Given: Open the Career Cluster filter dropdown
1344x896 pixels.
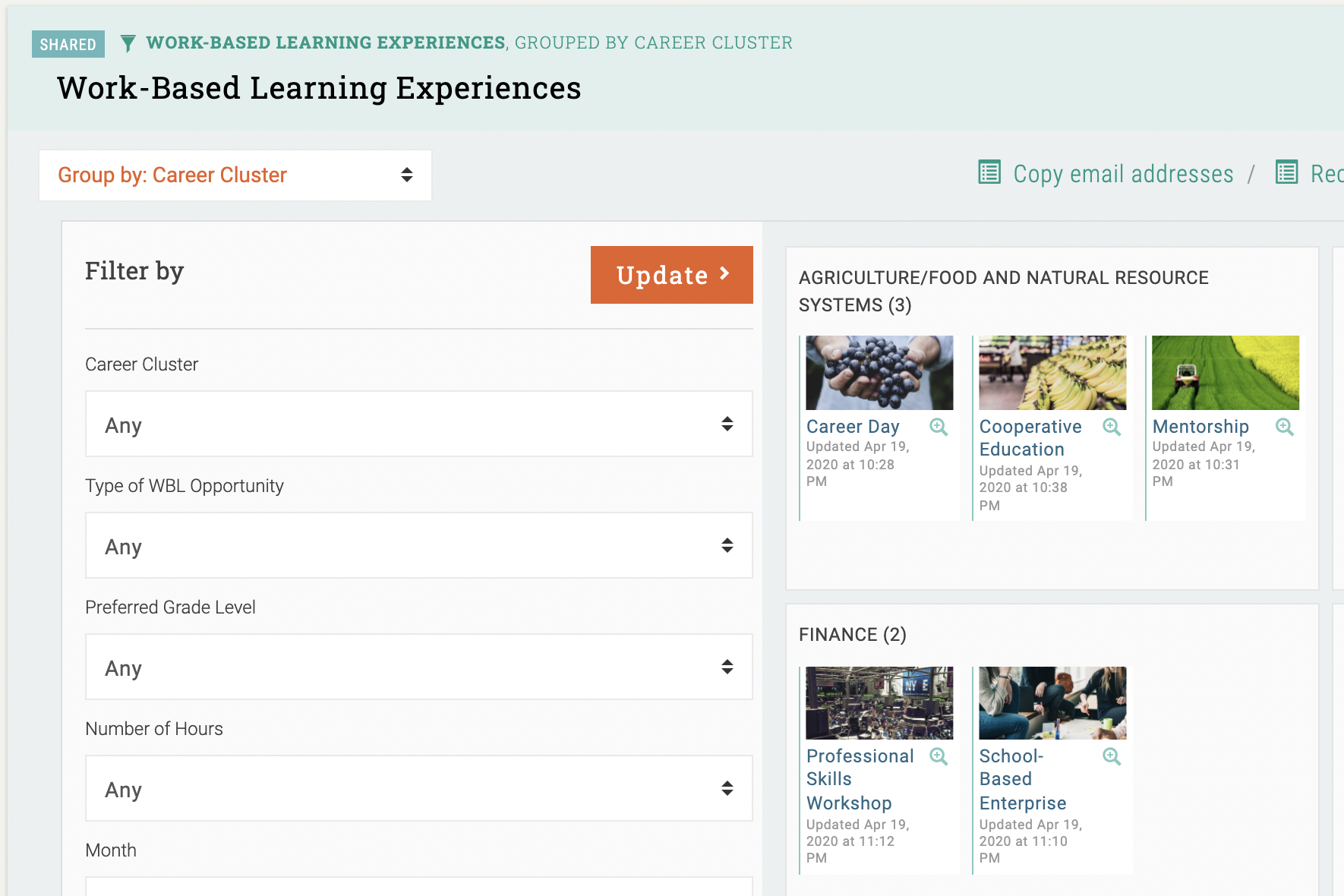Looking at the screenshot, I should click(418, 424).
